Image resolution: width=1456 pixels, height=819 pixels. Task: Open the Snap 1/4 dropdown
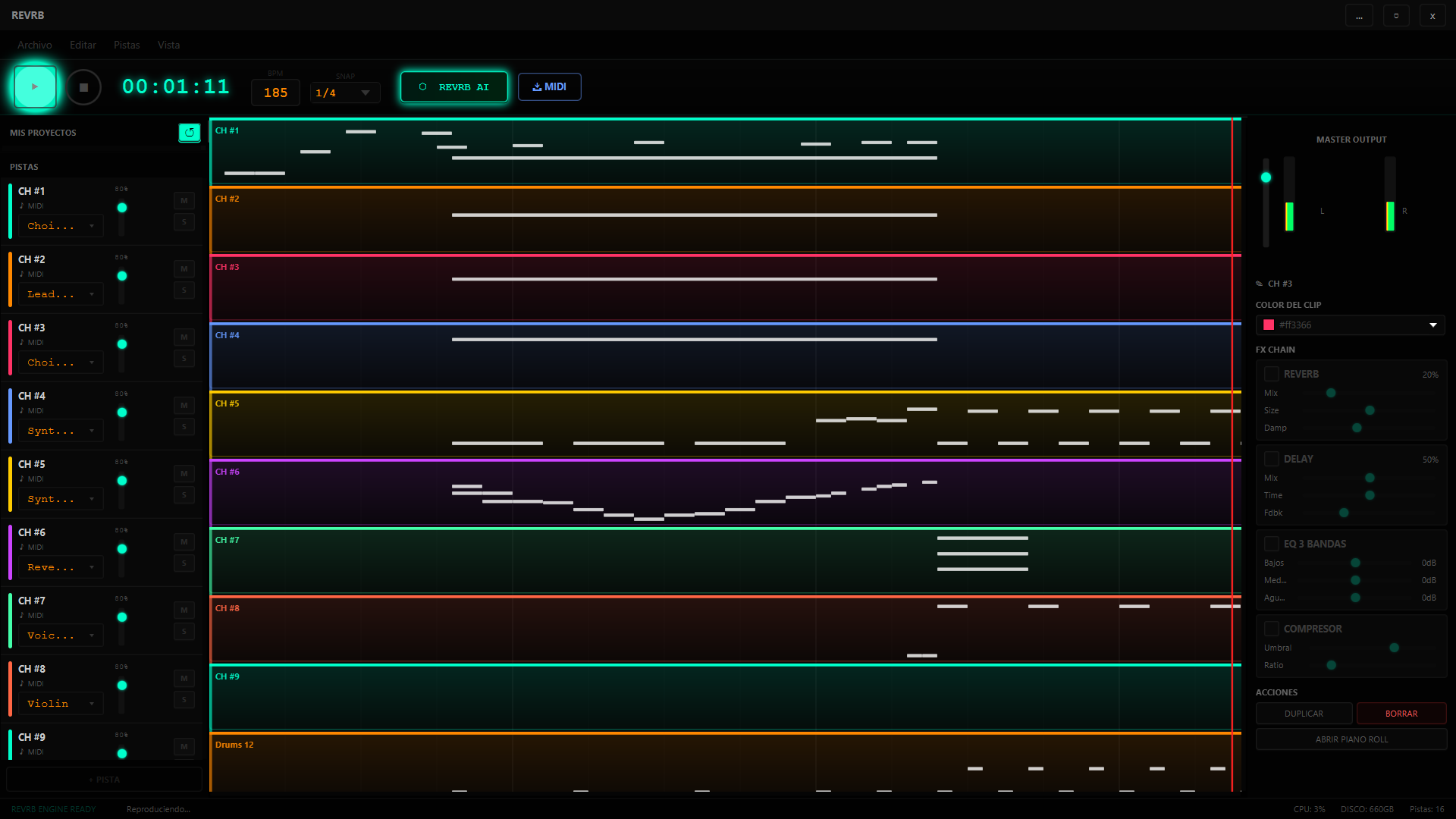pyautogui.click(x=345, y=93)
